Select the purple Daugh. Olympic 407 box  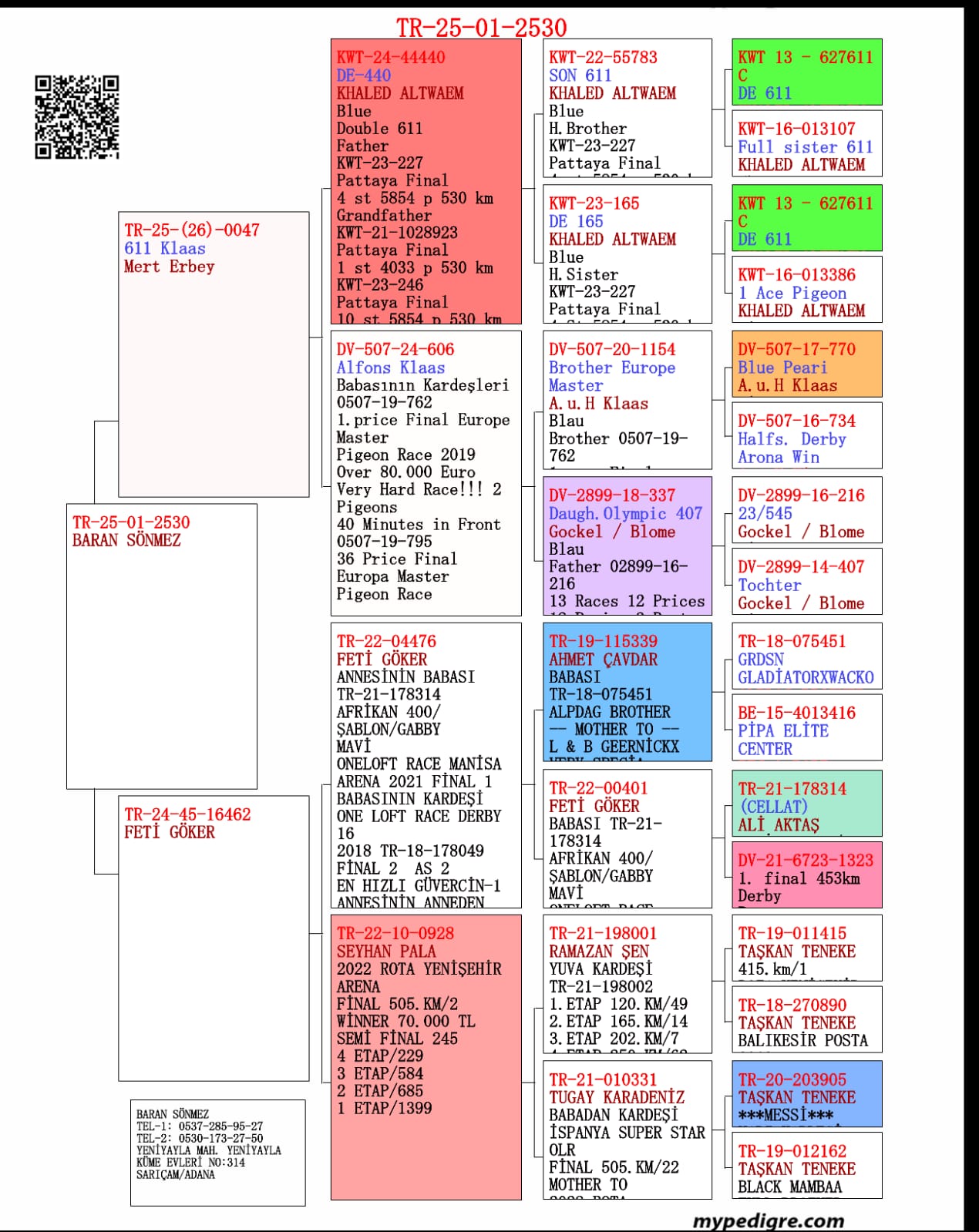pyautogui.click(x=627, y=546)
